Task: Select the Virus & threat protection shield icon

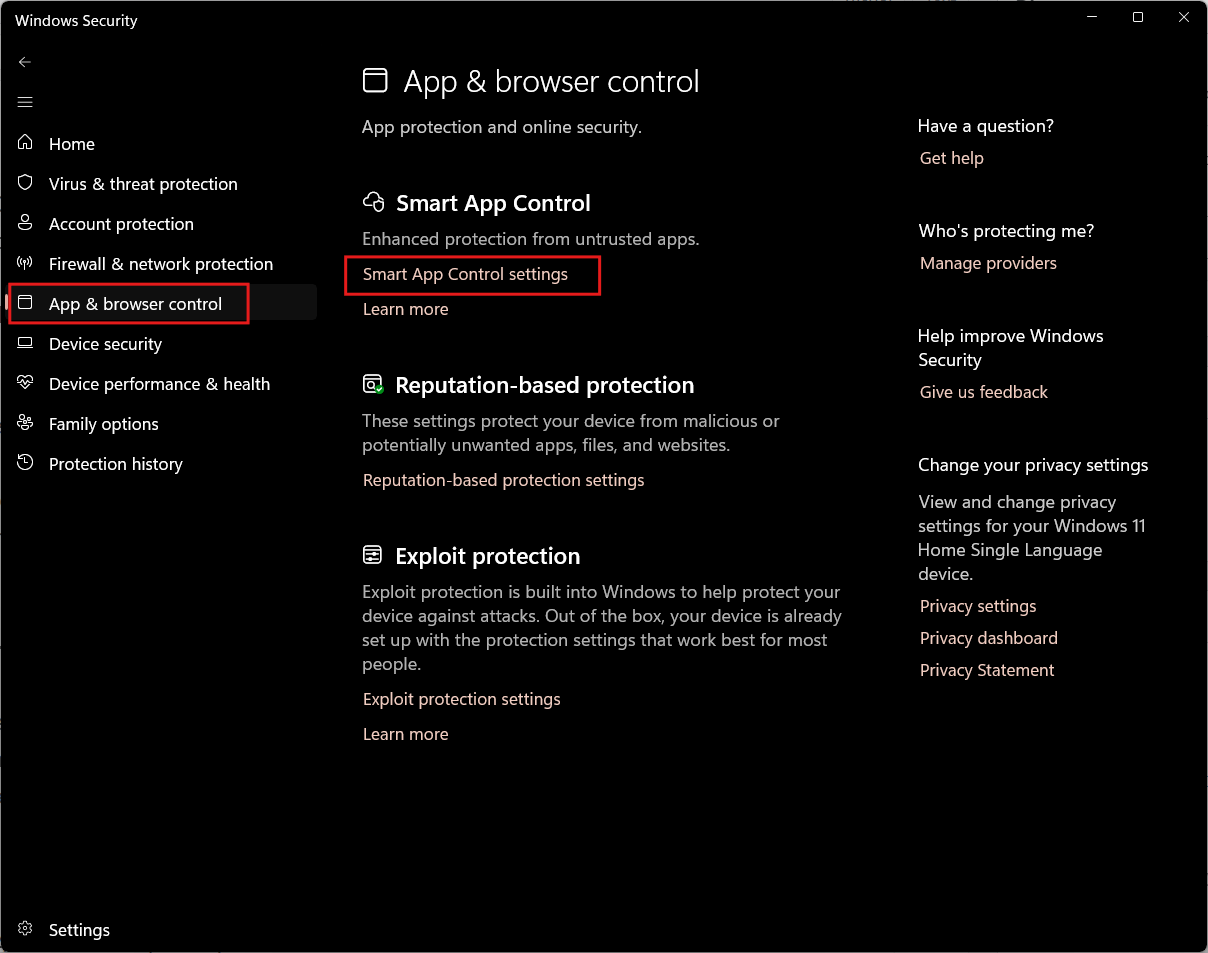Action: point(24,183)
